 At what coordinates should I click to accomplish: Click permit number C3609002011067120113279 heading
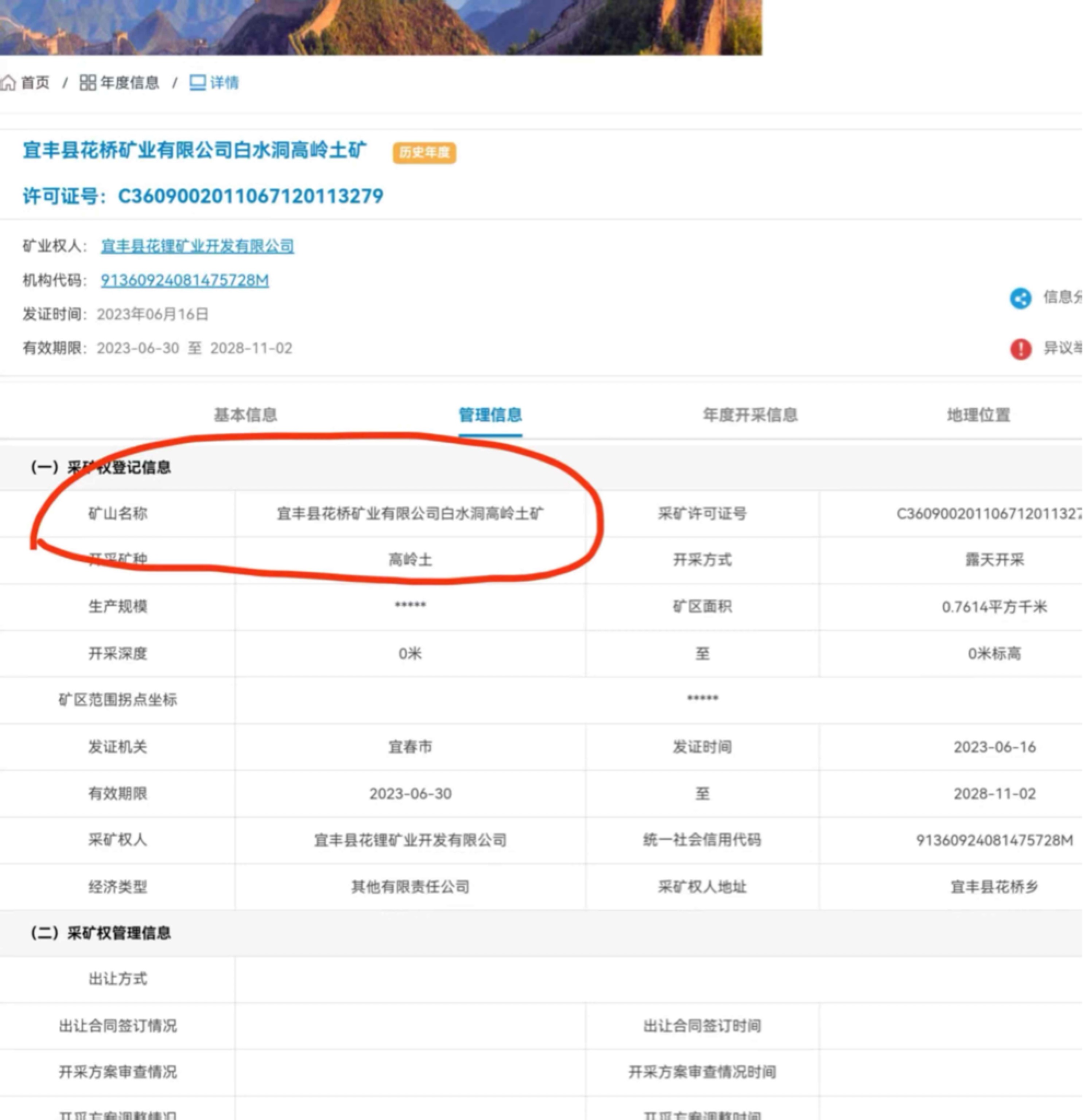[x=203, y=196]
